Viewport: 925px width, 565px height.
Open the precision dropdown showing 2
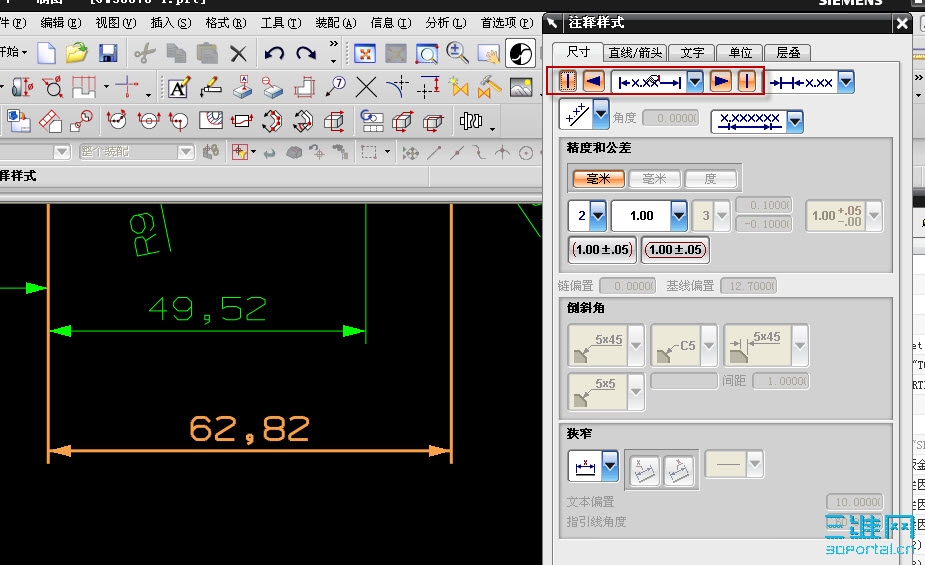598,216
